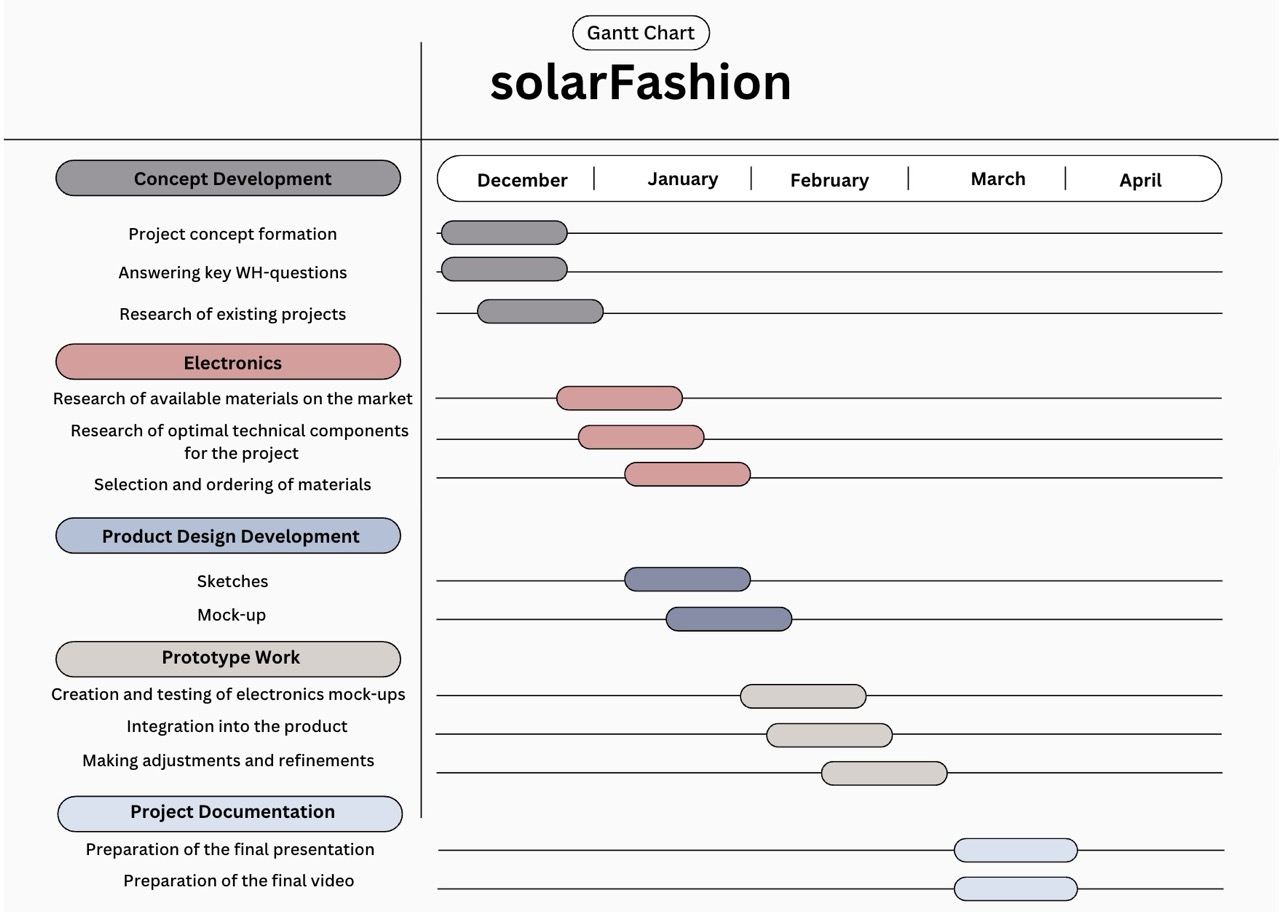Select the Research of existing projects bar

pos(540,312)
